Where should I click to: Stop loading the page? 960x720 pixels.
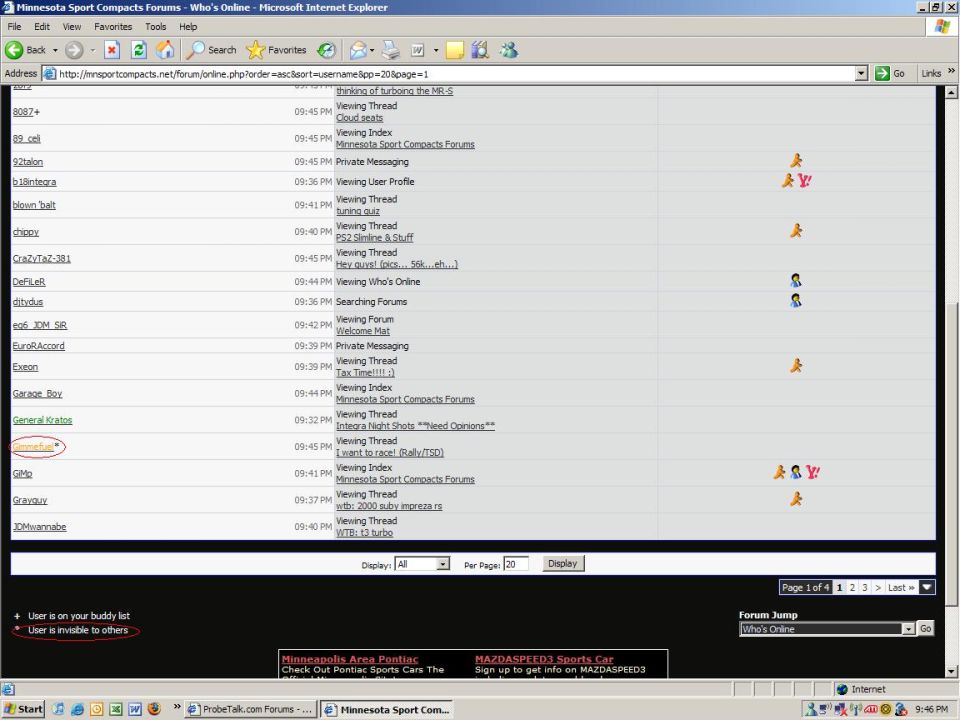tap(112, 50)
